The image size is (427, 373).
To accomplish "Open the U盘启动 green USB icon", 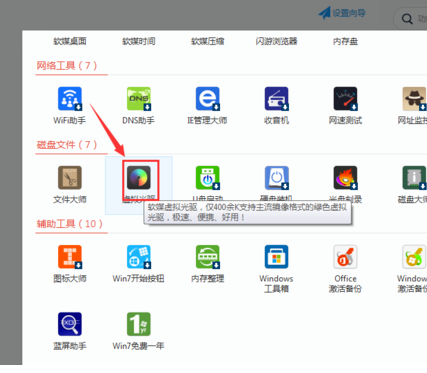I will 207,178.
